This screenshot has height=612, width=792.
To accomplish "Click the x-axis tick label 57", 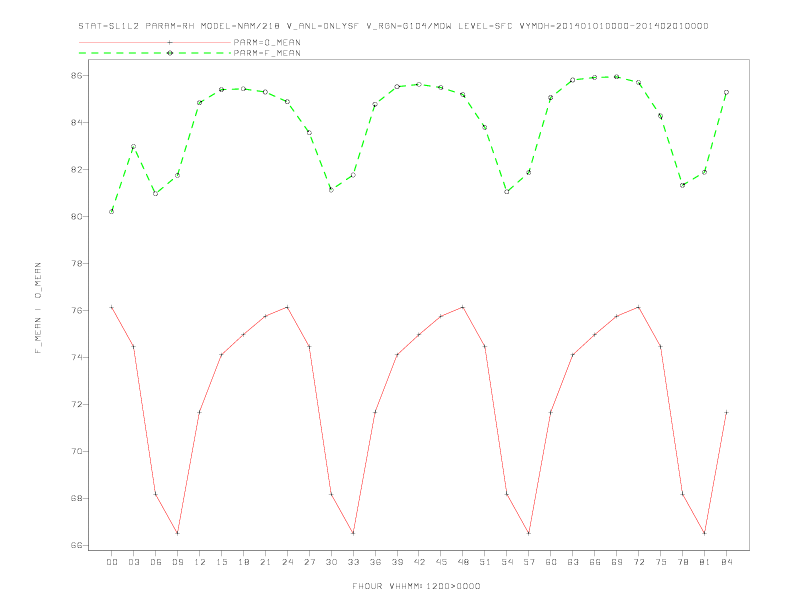I will tap(529, 562).
